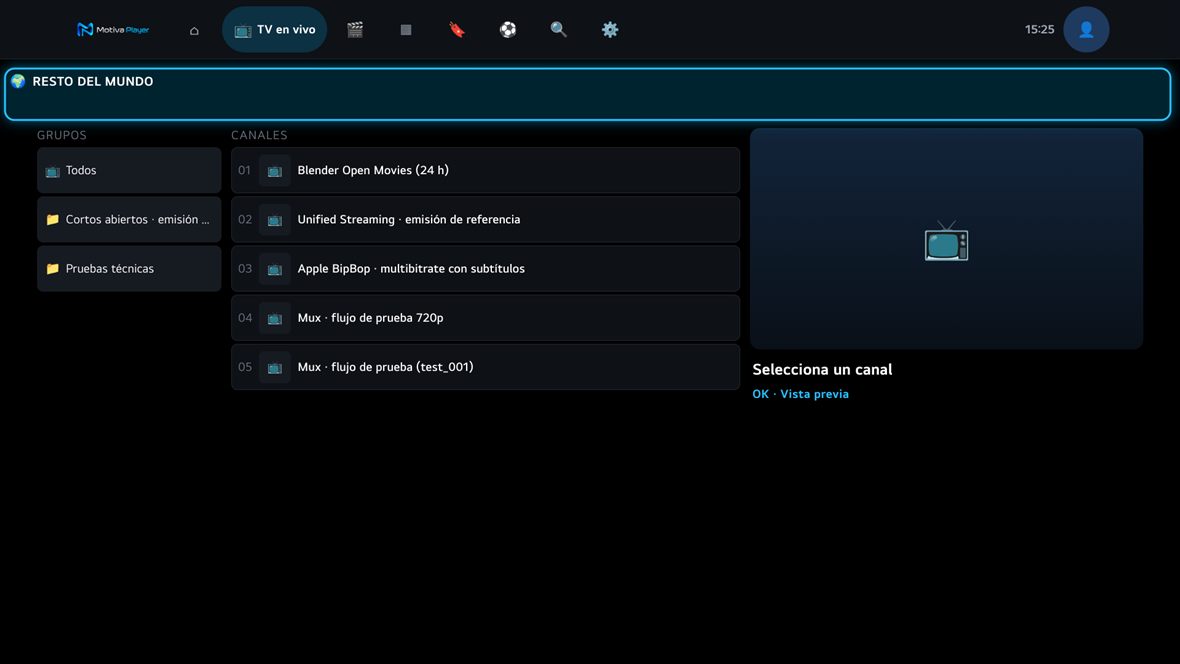Click channel 02 TV icon
This screenshot has height=664, width=1180.
tap(275, 220)
